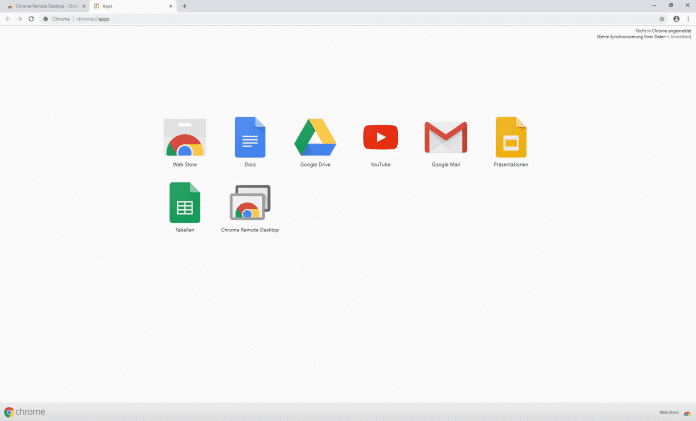
Task: Click the Web Store link in footer
Action: point(668,412)
